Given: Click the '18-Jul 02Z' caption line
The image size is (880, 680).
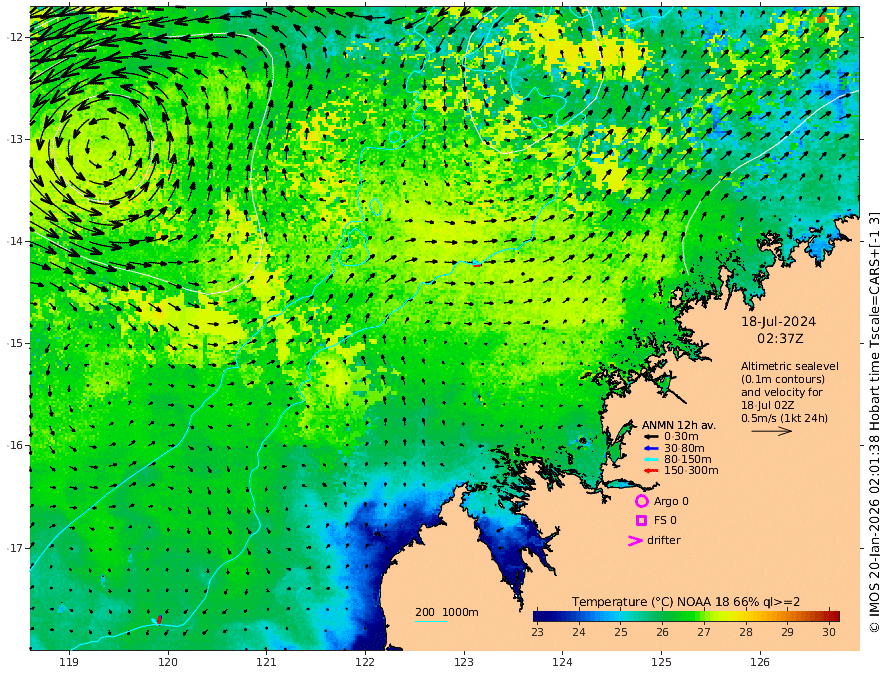Looking at the screenshot, I should (x=767, y=405).
